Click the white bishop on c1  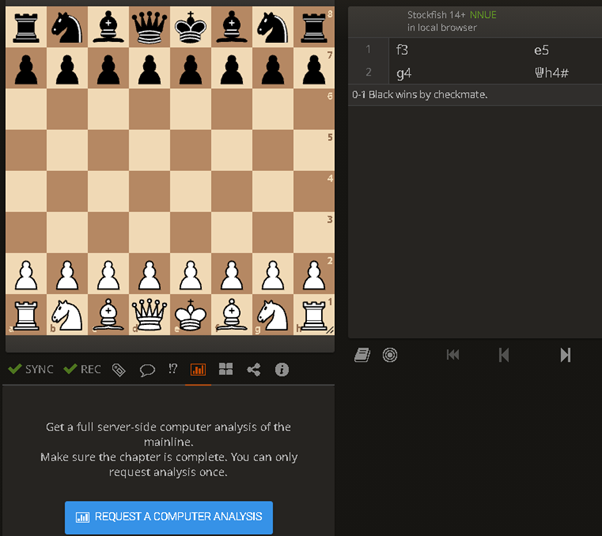coord(108,315)
